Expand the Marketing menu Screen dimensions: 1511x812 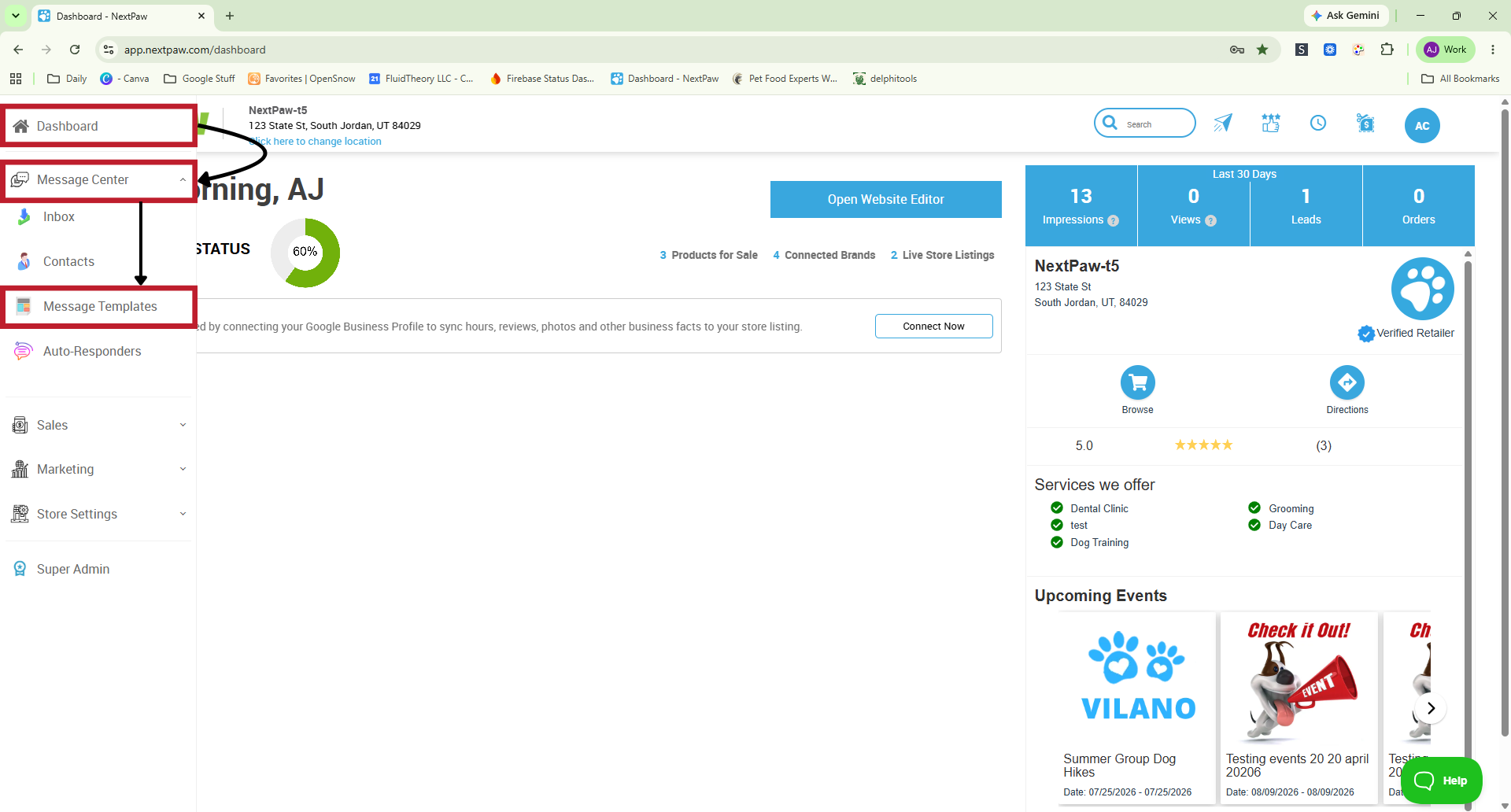point(183,469)
